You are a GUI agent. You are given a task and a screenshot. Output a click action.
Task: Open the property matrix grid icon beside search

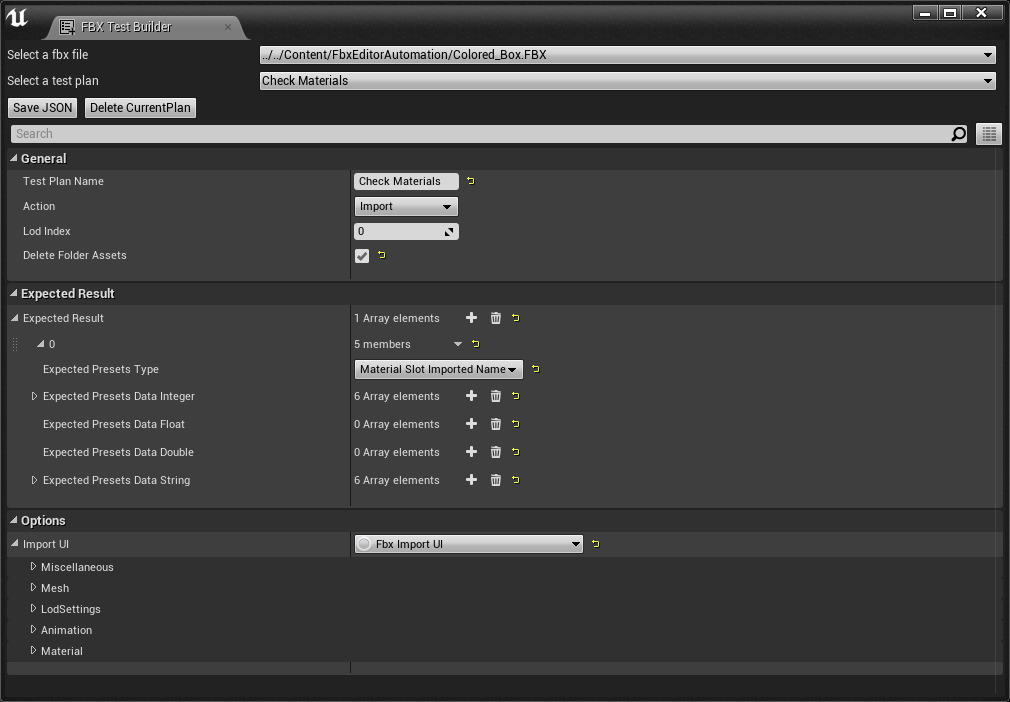click(988, 133)
